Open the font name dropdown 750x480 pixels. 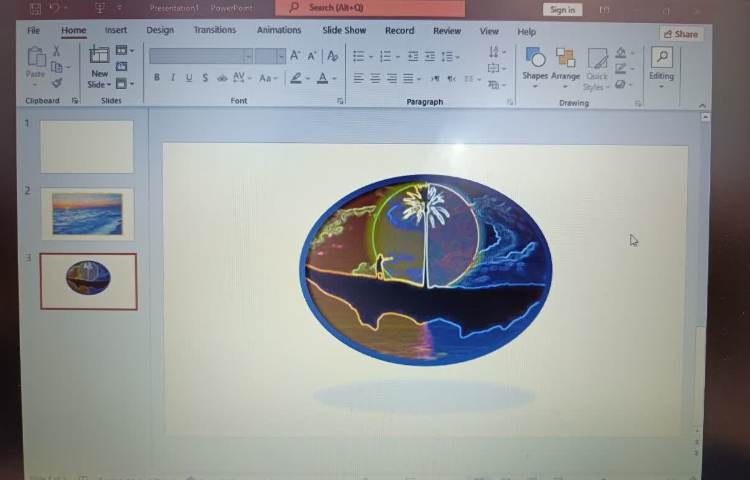(x=246, y=56)
